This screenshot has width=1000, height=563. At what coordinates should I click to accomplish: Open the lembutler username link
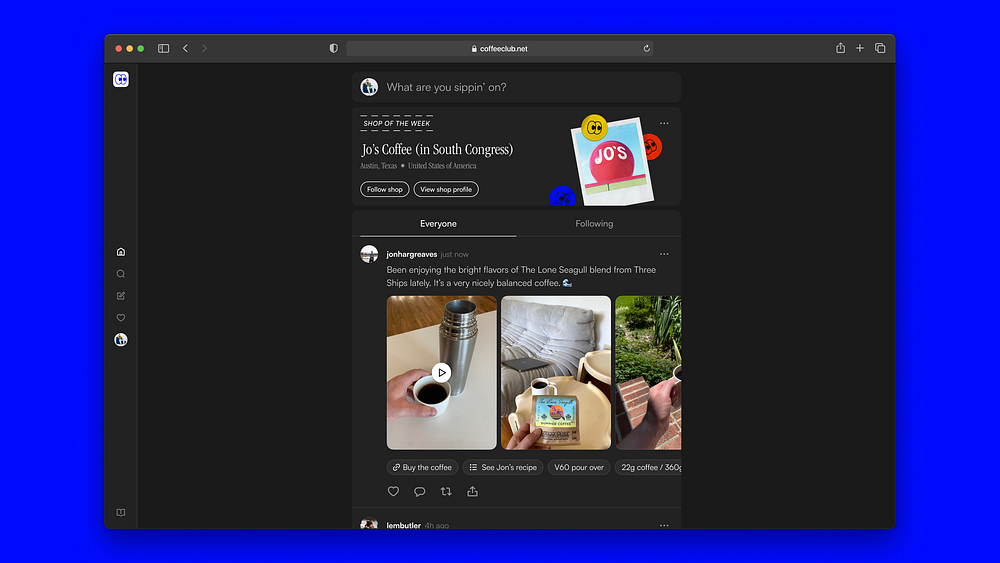click(x=404, y=525)
